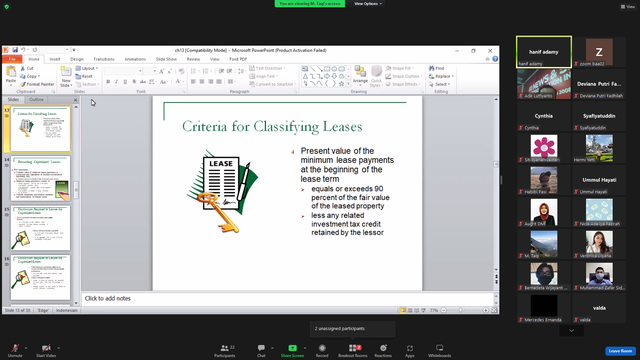Switch to Normal view in status bar
The width and height of the screenshot is (640, 360).
[403, 310]
